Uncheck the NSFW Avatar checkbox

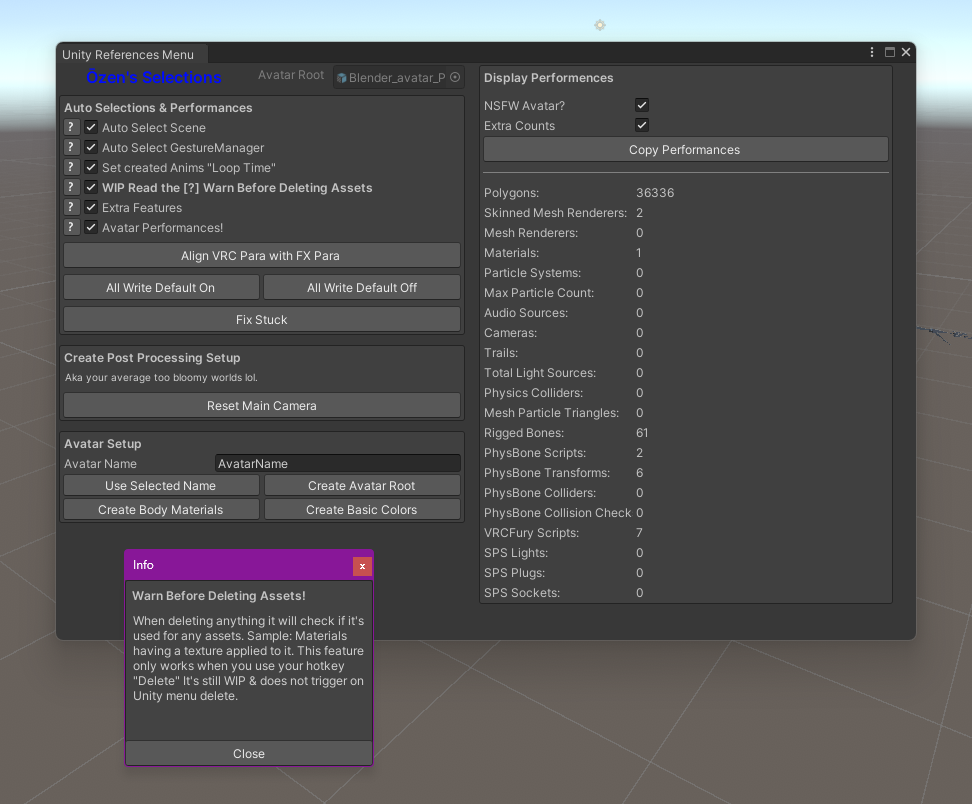click(x=642, y=105)
